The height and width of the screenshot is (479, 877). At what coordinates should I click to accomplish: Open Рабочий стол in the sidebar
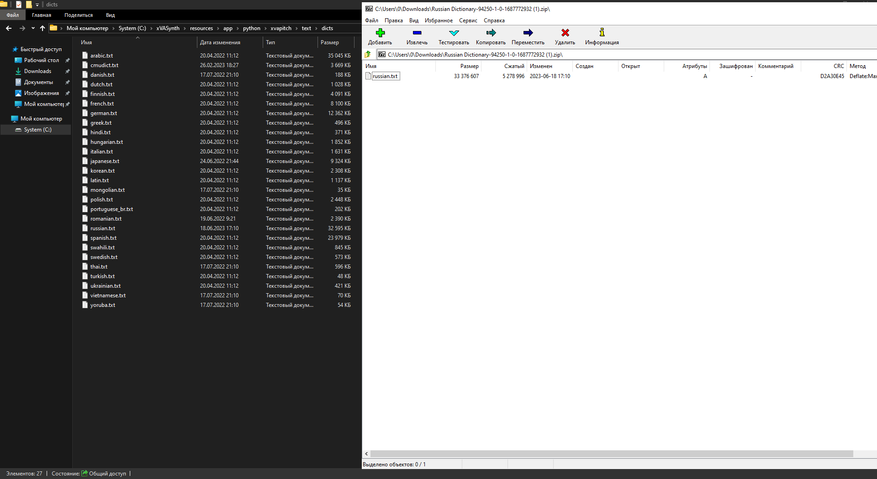[41, 60]
